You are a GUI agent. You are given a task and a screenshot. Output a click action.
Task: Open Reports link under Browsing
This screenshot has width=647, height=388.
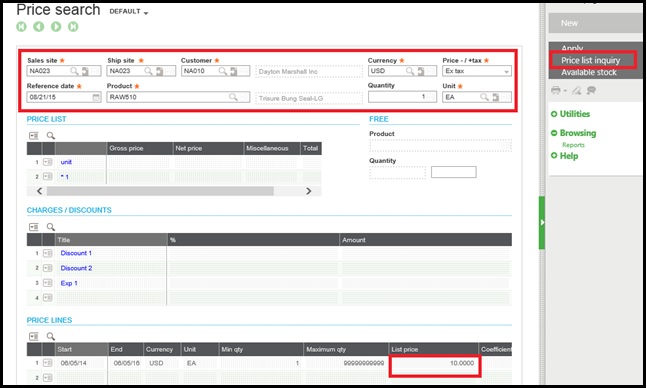point(573,145)
